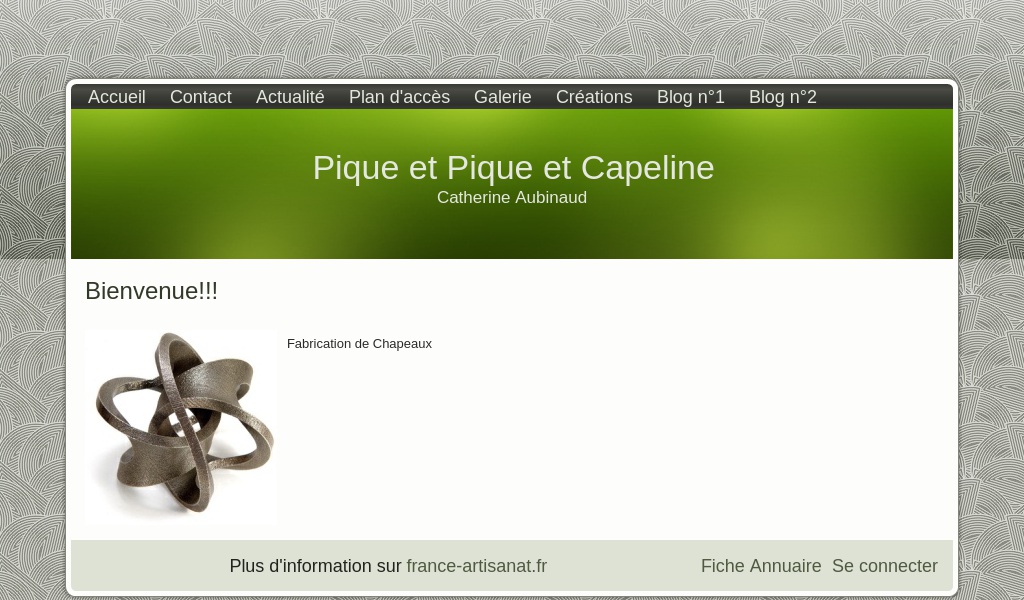1024x600 pixels.
Task: Open the Accueil menu item
Action: click(116, 97)
